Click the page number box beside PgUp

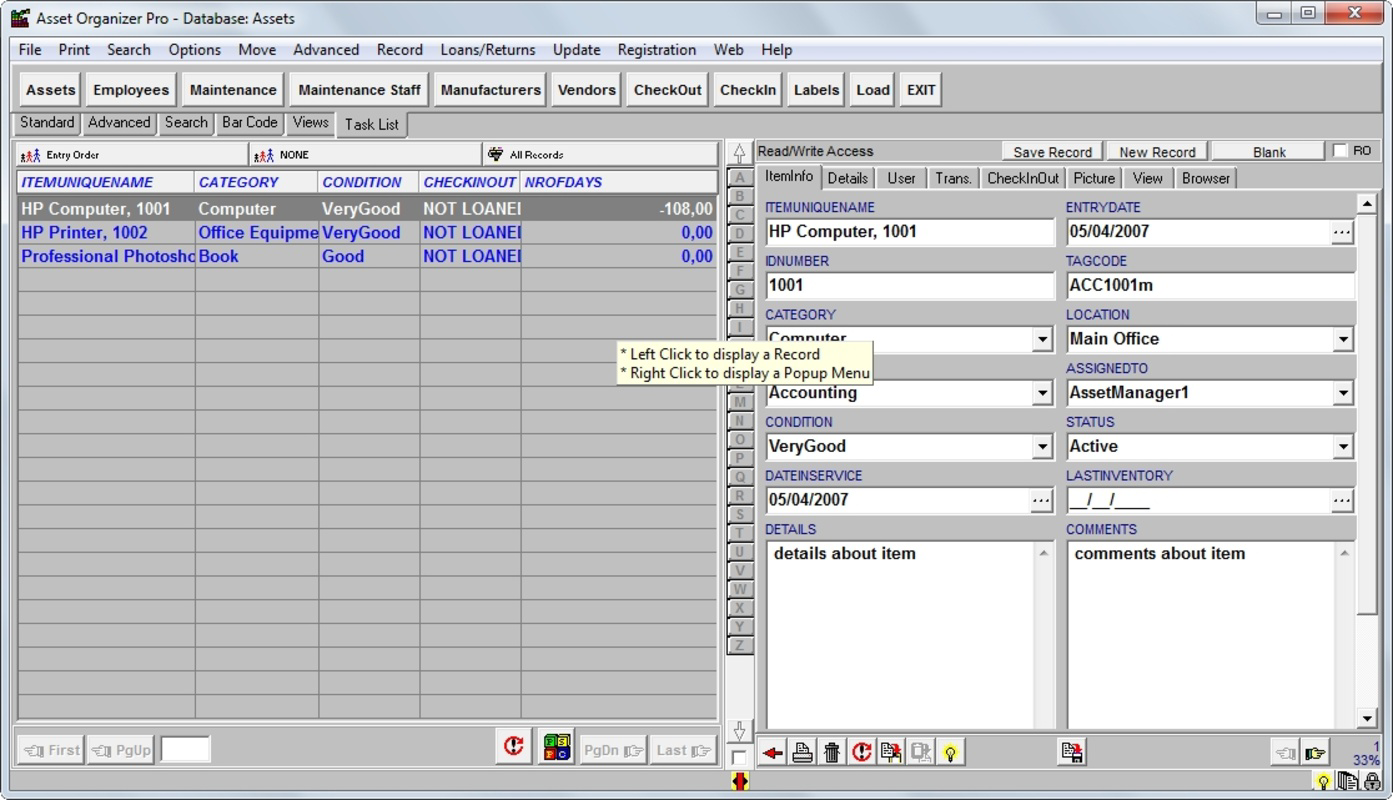pos(186,750)
